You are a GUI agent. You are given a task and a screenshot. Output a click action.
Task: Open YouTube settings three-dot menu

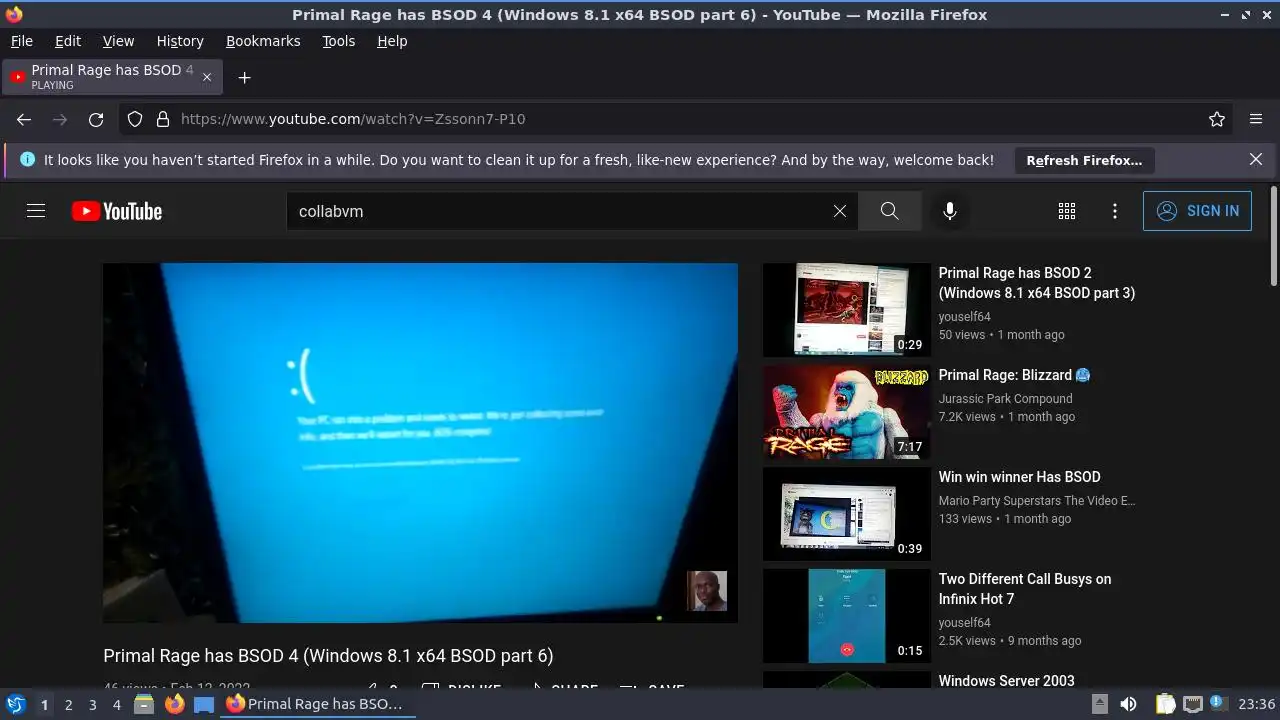(1115, 211)
